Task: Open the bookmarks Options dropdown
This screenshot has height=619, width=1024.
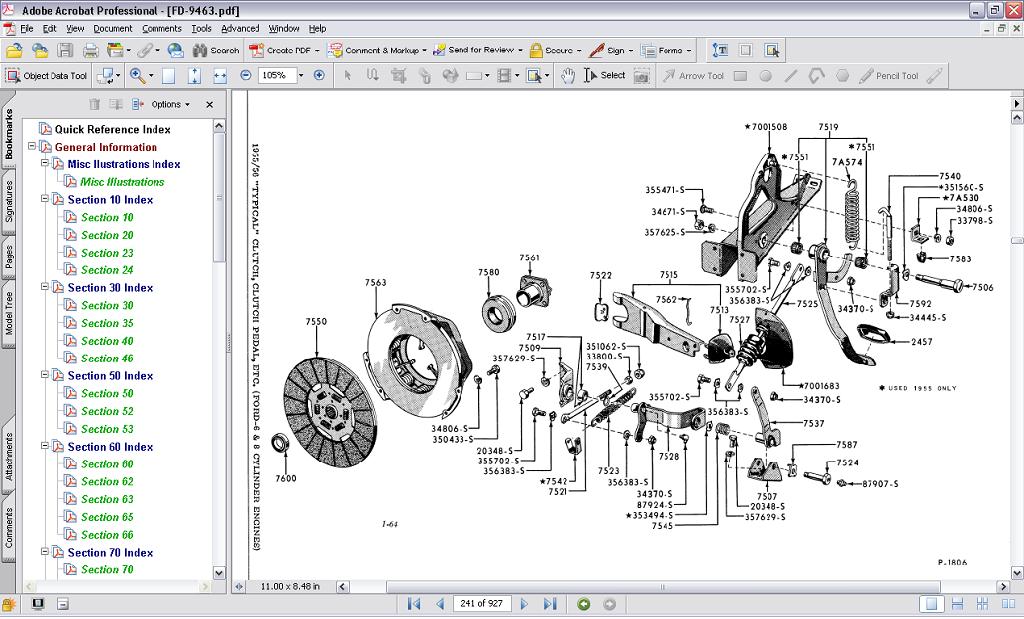Action: point(171,104)
